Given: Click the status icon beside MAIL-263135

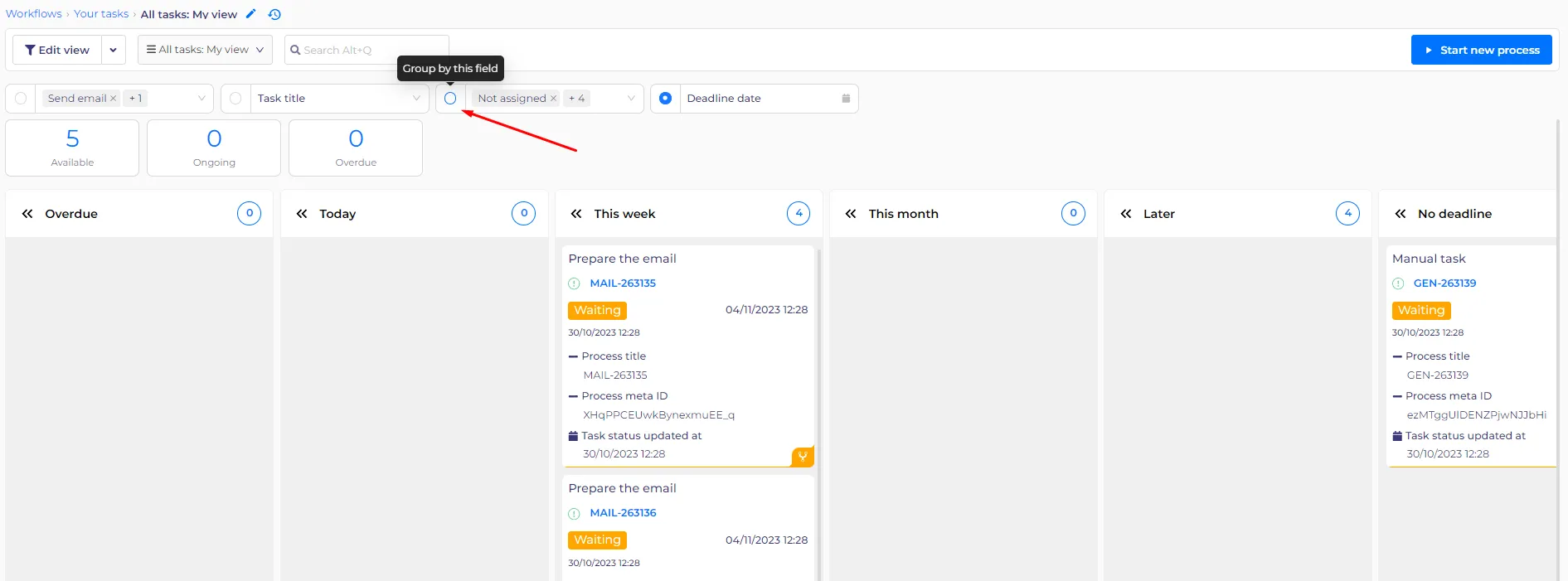Looking at the screenshot, I should click(x=574, y=283).
